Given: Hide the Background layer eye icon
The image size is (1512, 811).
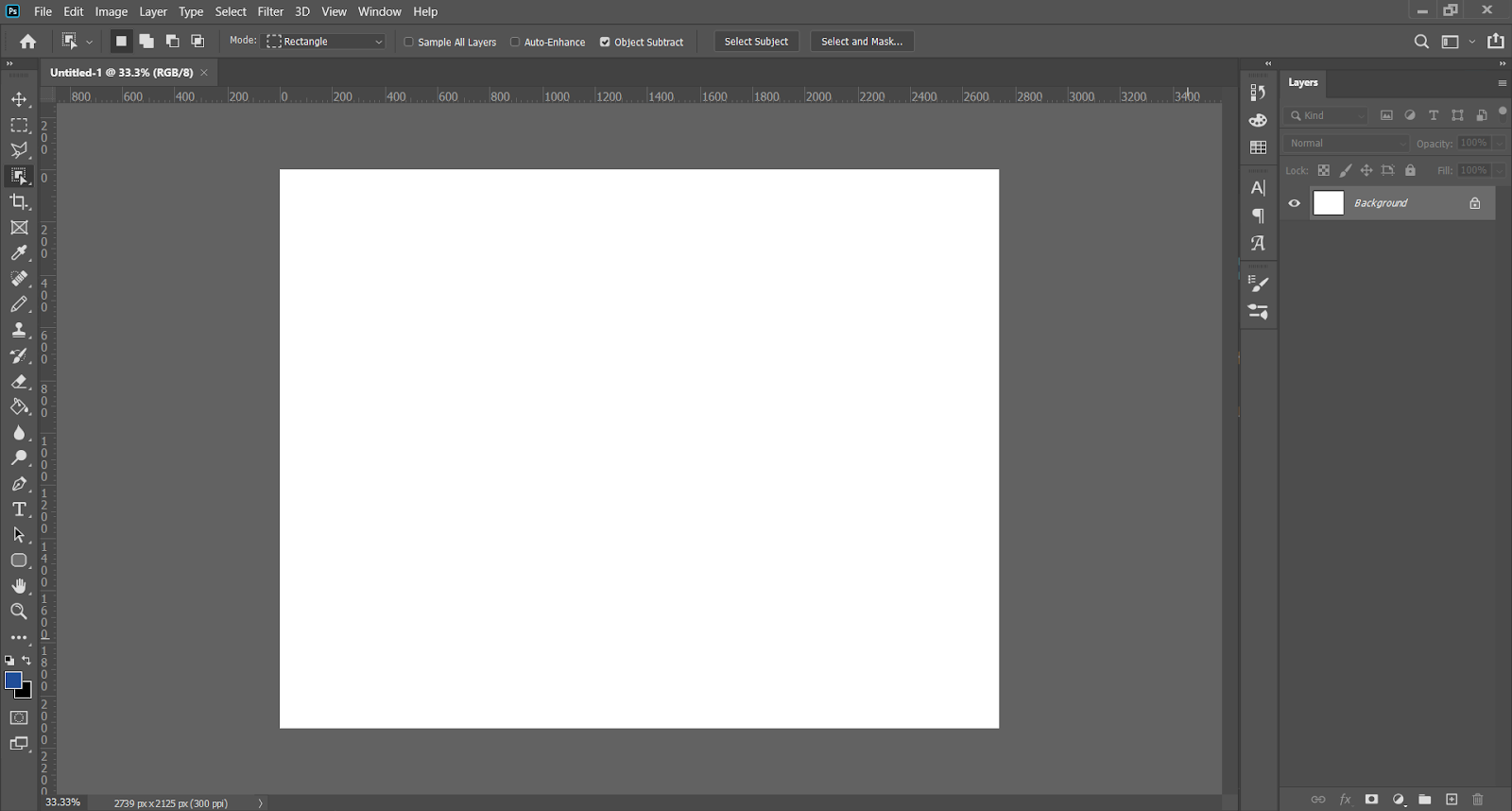Looking at the screenshot, I should (x=1295, y=203).
